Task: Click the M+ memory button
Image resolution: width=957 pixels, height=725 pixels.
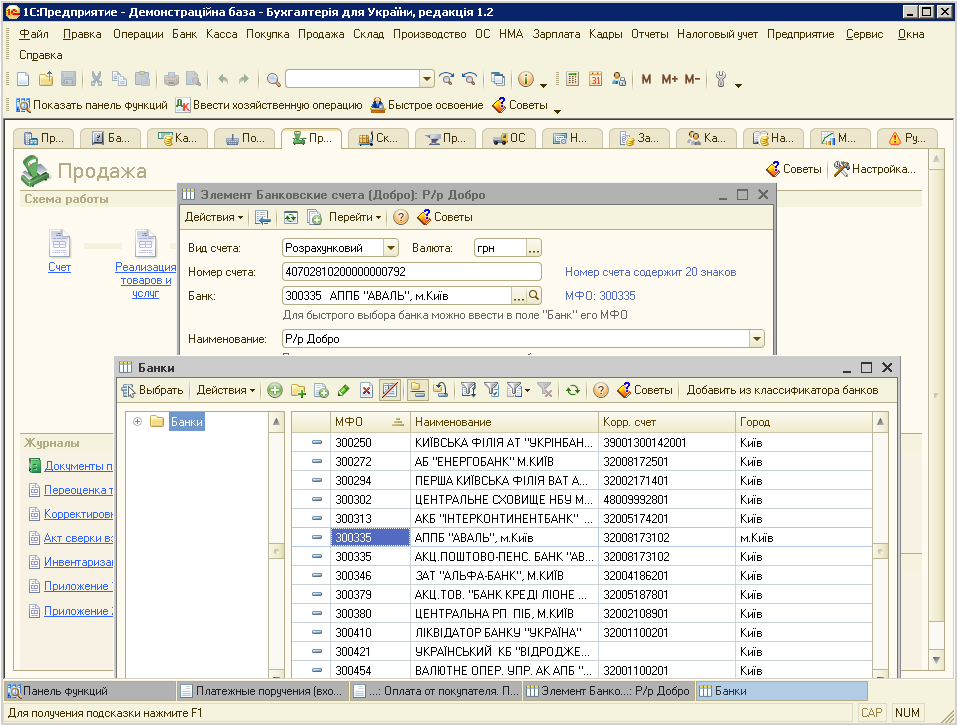Action: click(670, 79)
